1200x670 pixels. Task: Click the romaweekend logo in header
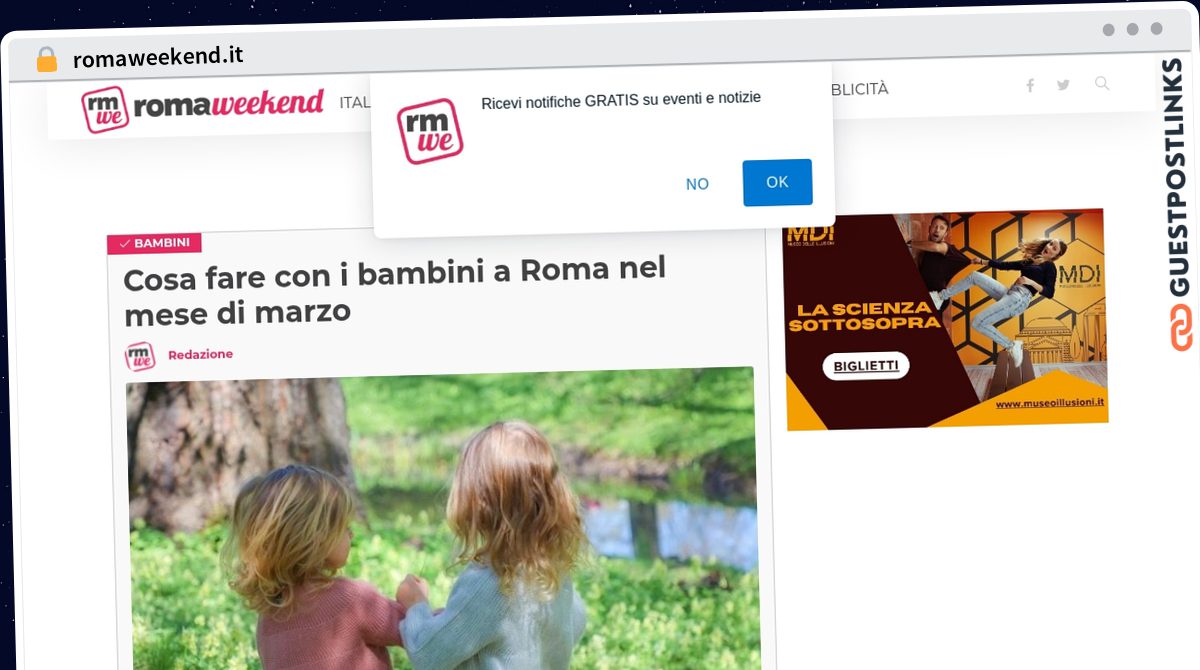coord(203,107)
